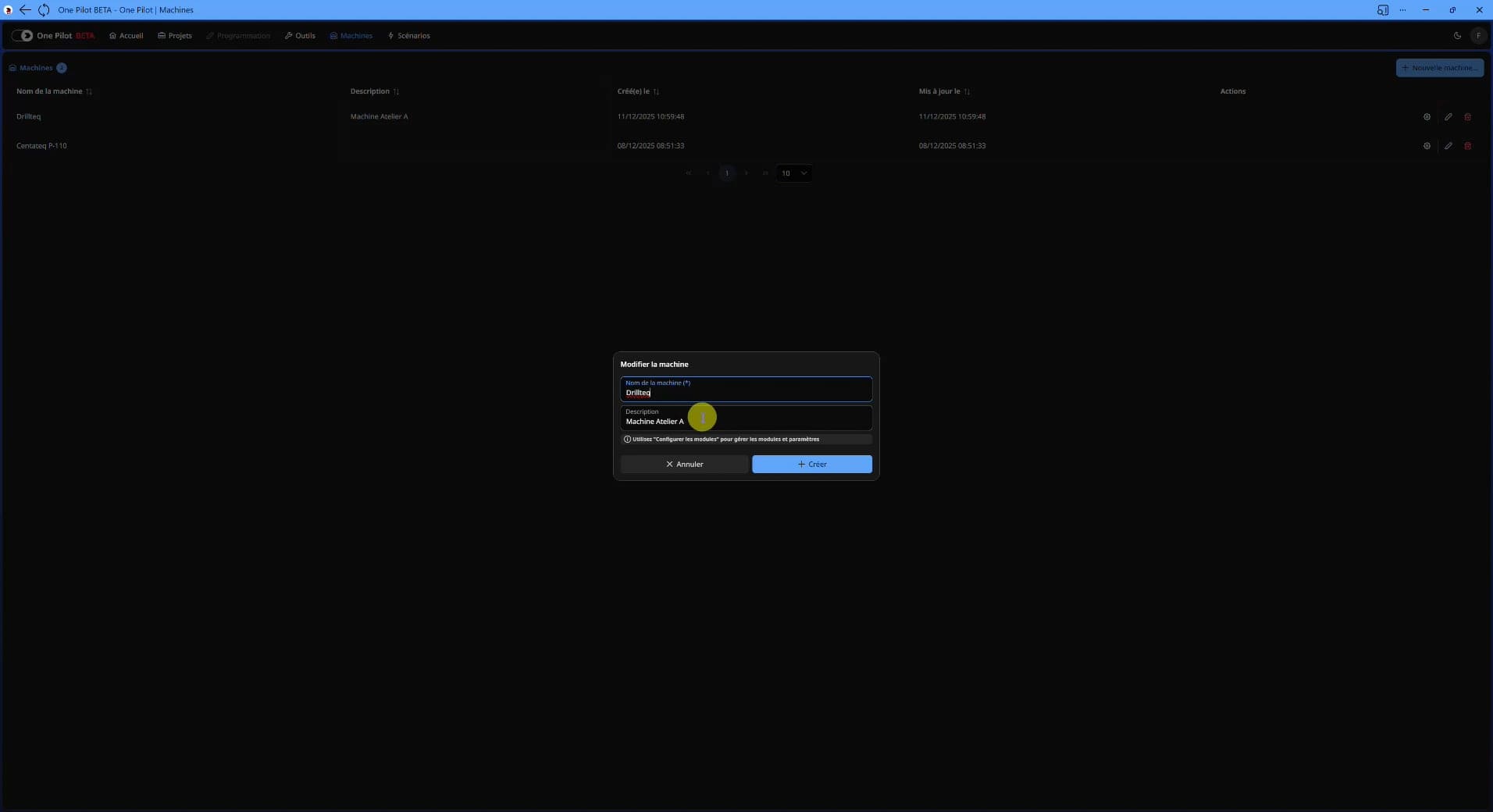Edit the Drillteq machine with pencil icon
Viewport: 1493px width, 812px height.
[1448, 116]
